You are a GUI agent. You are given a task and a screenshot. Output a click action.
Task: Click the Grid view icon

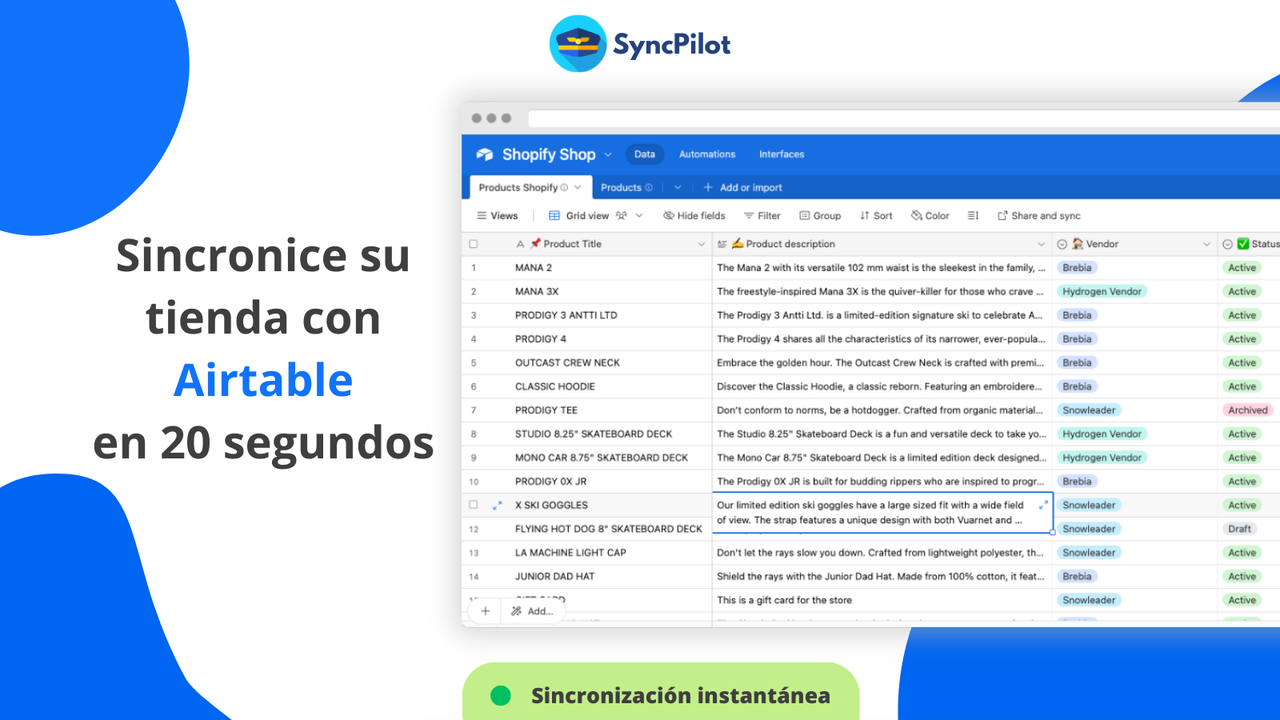point(554,216)
